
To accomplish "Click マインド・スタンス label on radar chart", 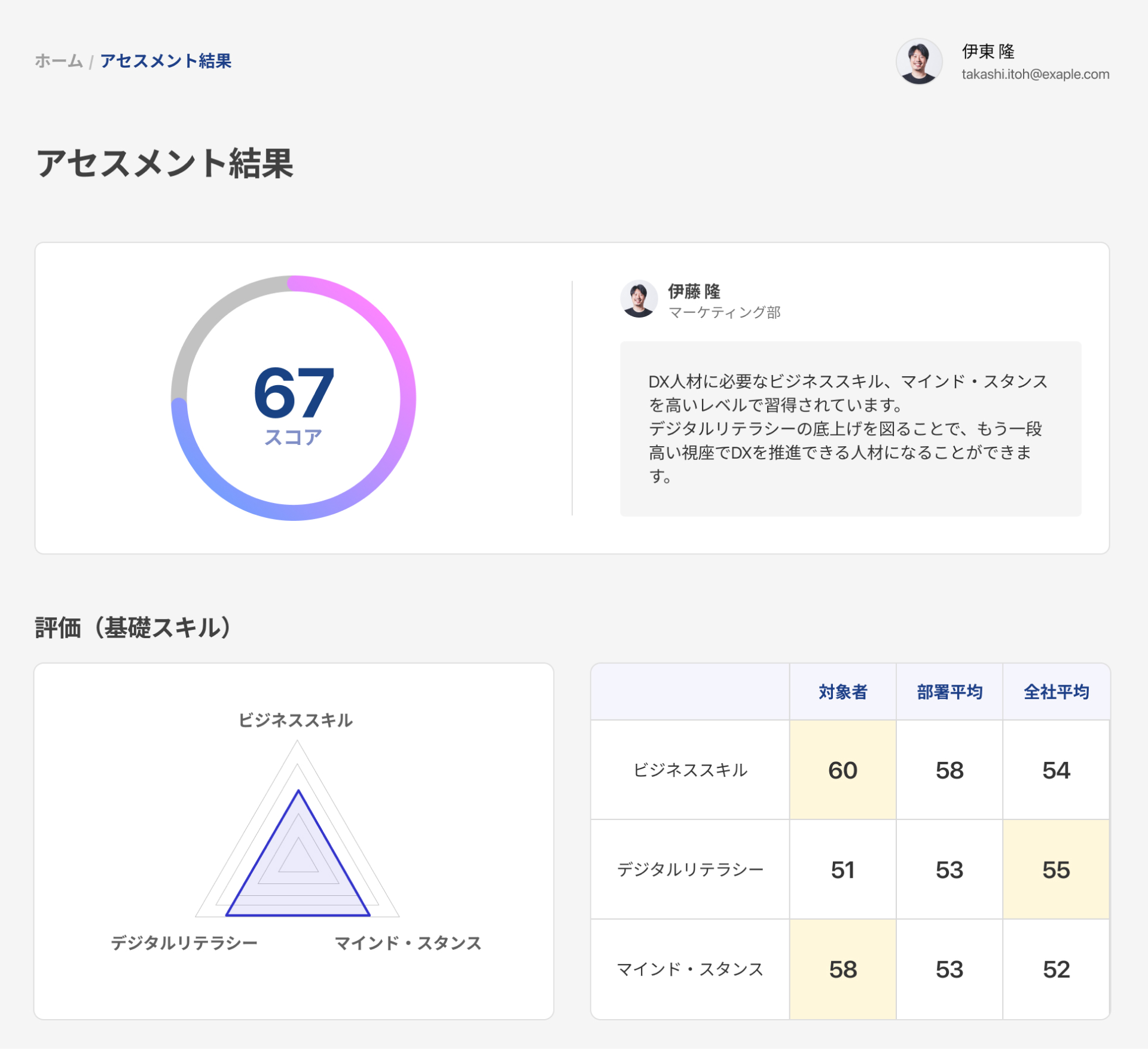I will (x=408, y=943).
